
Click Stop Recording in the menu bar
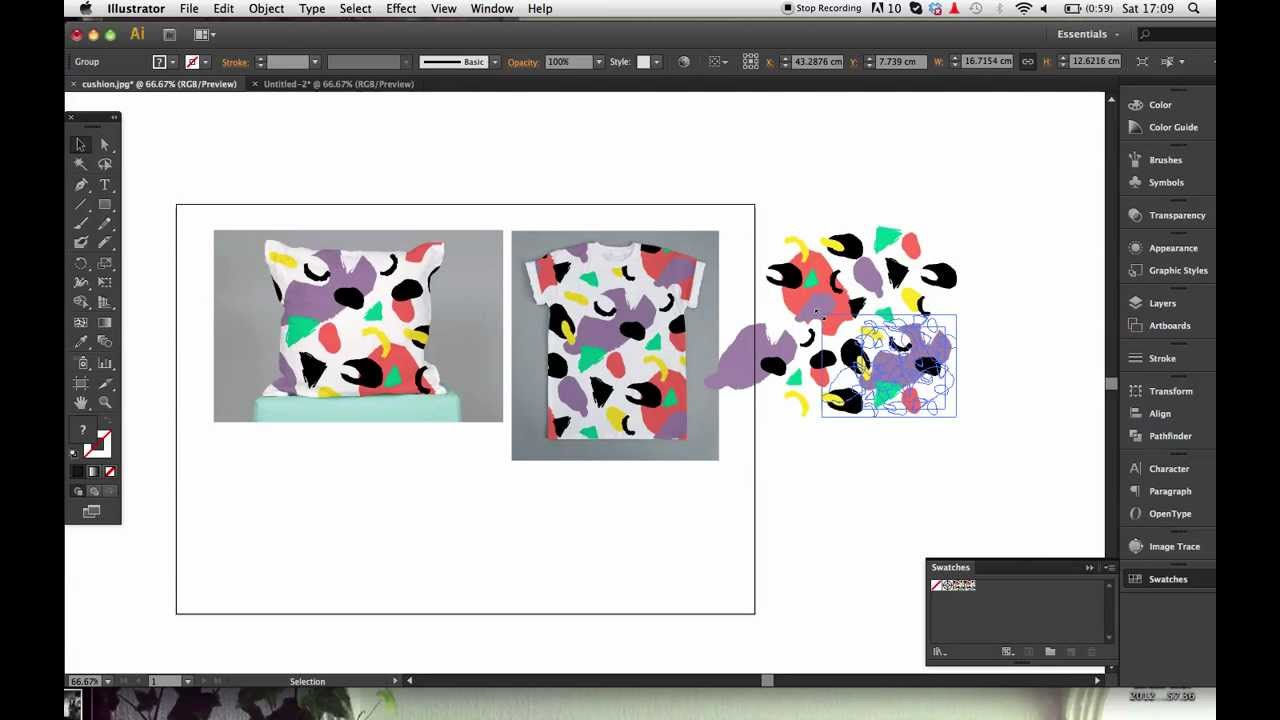[x=822, y=9]
